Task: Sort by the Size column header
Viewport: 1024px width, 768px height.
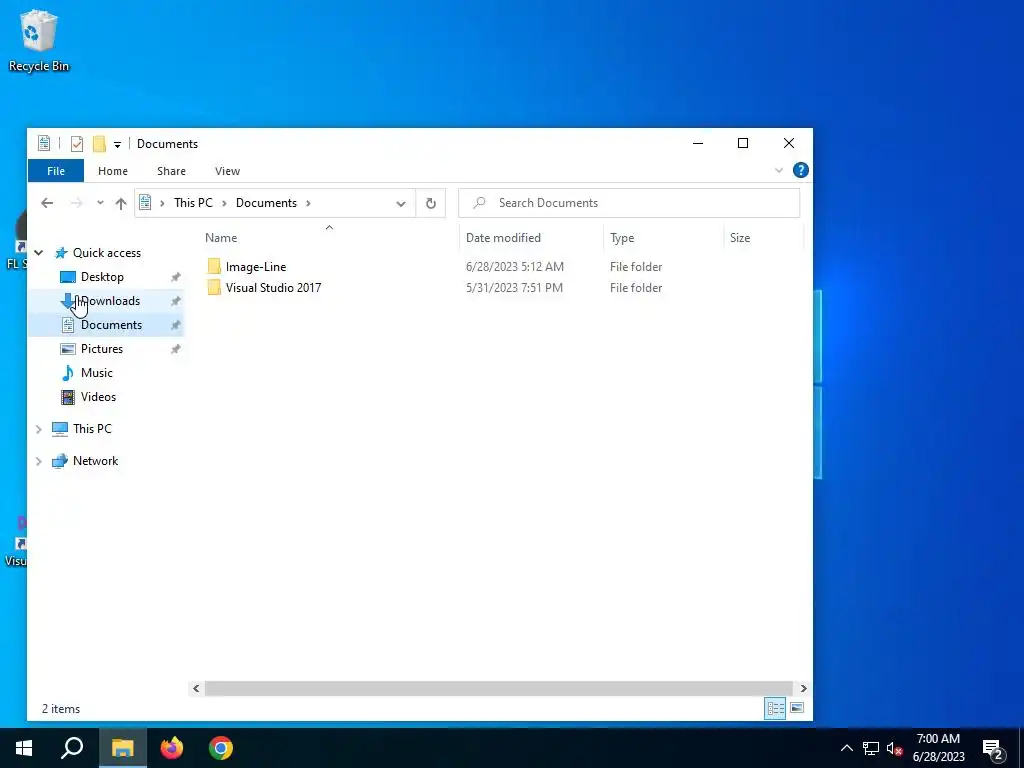Action: tap(763, 238)
